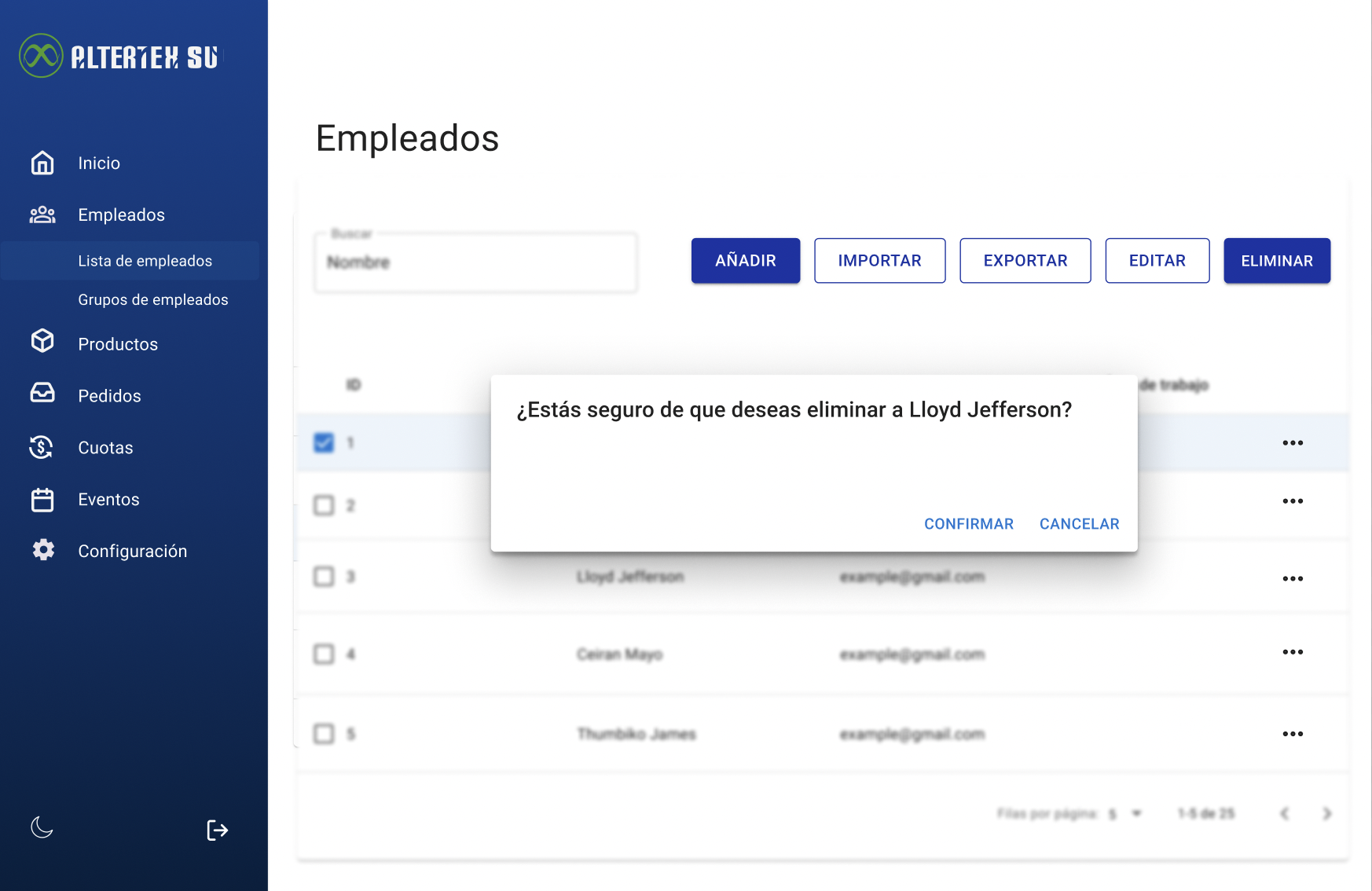Open Productos in the sidebar
The image size is (1372, 891).
(x=118, y=344)
